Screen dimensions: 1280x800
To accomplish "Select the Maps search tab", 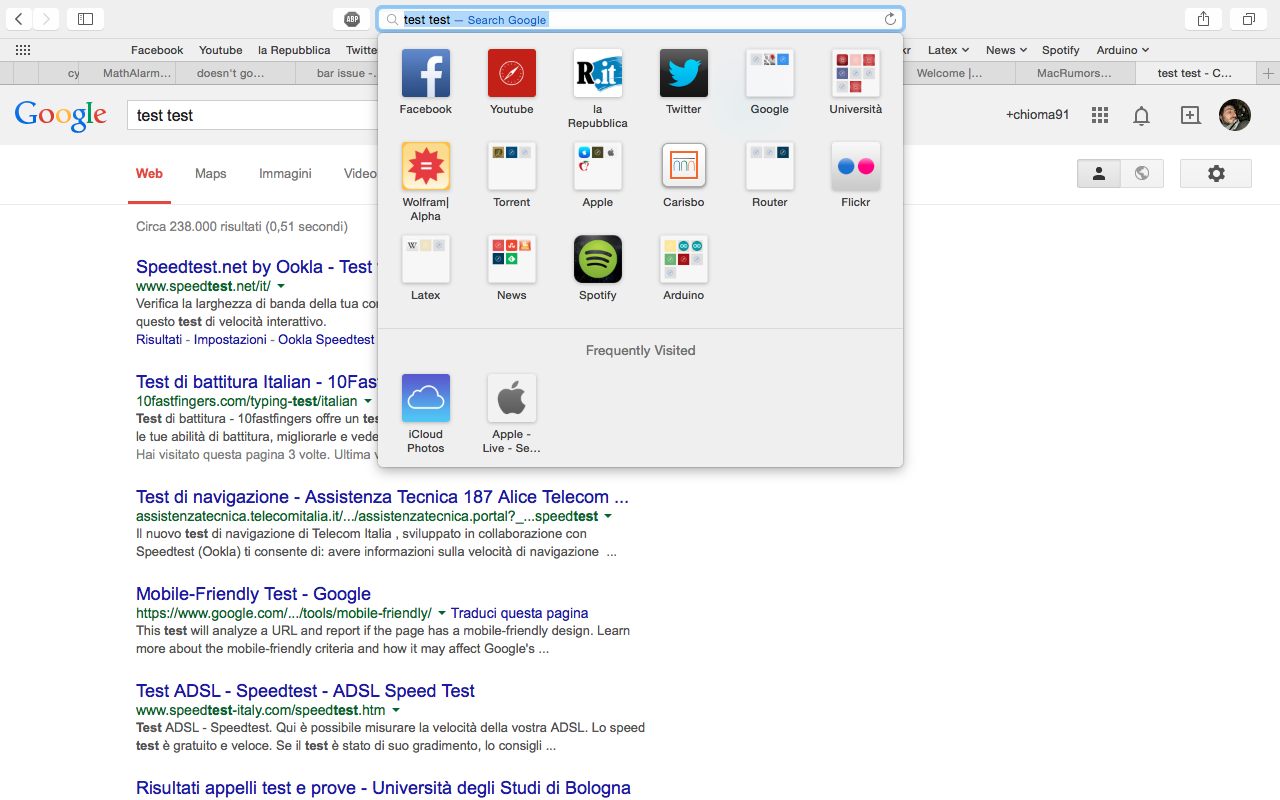I will coord(210,174).
